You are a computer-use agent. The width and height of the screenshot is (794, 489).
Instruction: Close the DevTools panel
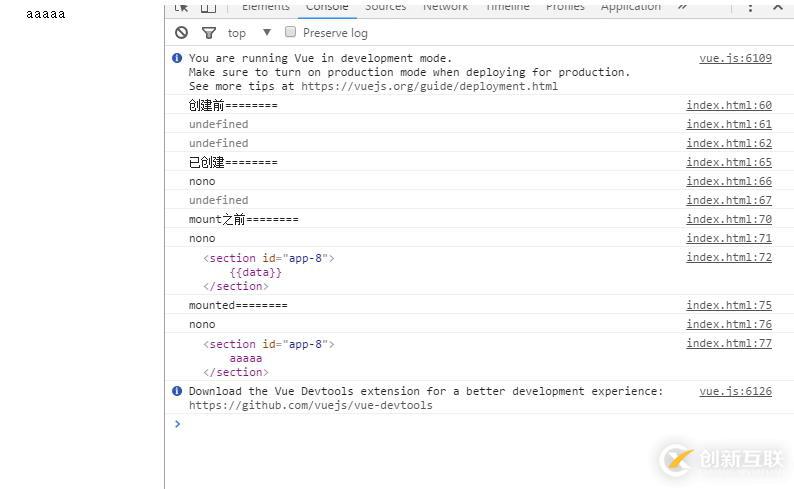[x=778, y=6]
